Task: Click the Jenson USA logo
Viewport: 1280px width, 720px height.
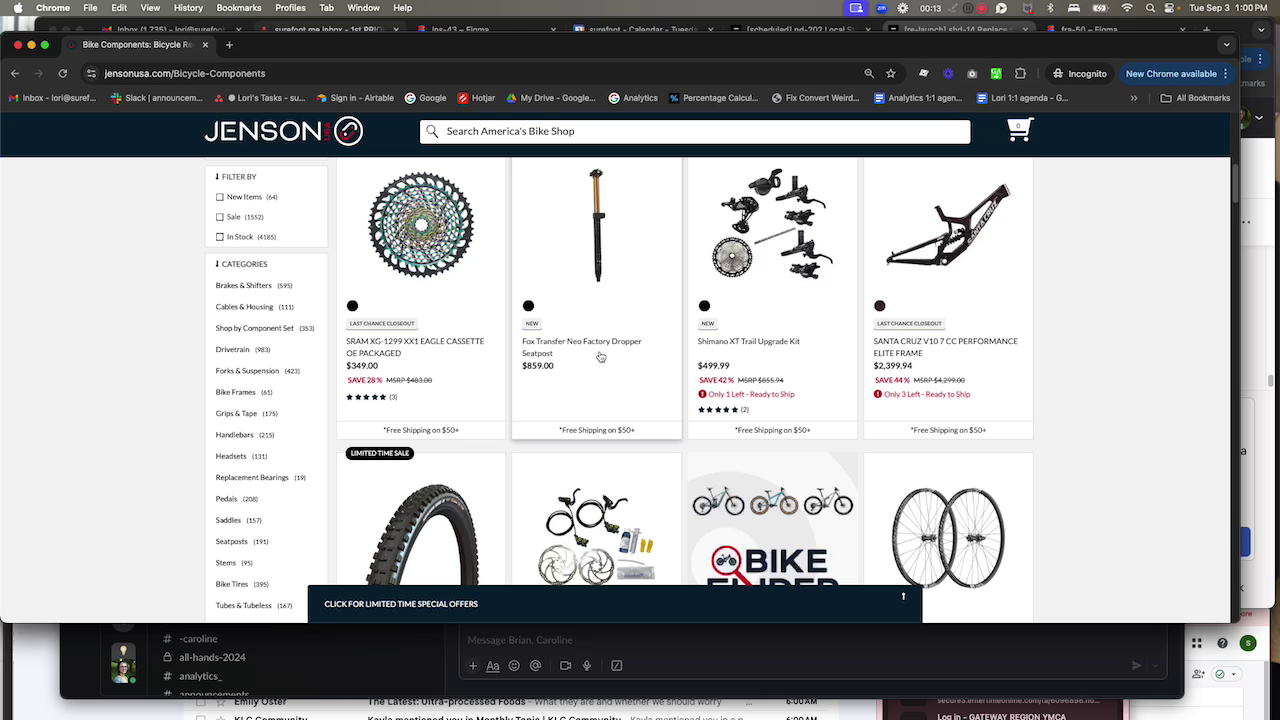Action: point(283,131)
